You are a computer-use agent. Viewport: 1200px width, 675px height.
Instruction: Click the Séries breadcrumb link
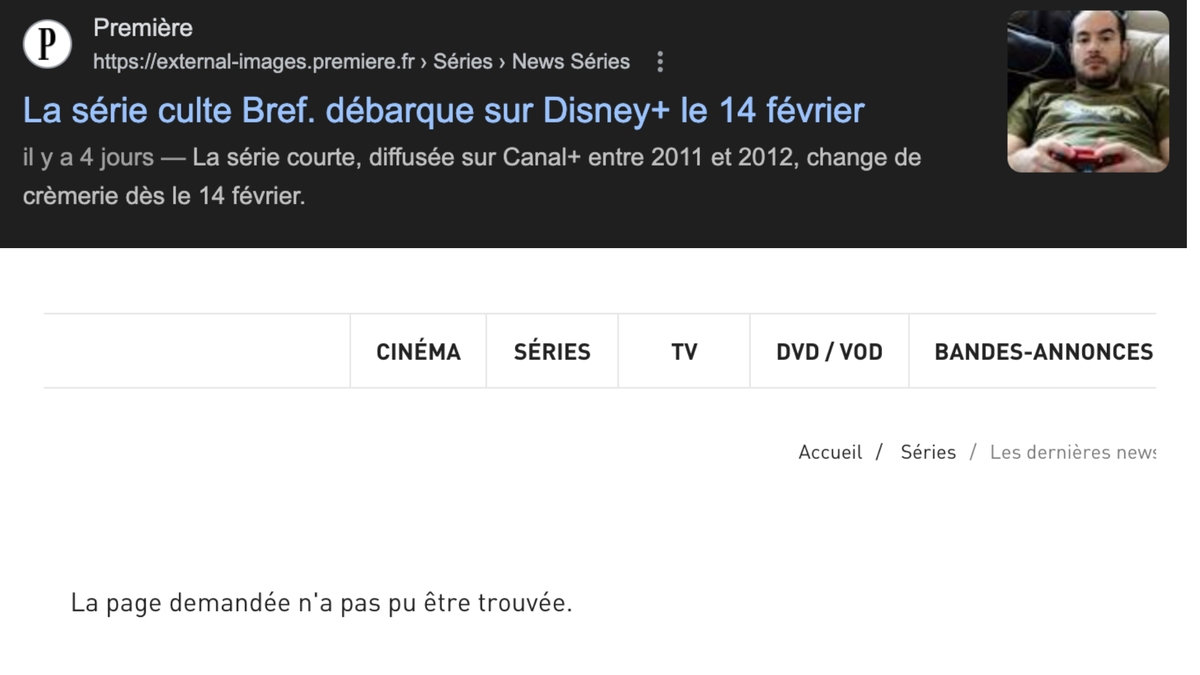click(x=928, y=452)
